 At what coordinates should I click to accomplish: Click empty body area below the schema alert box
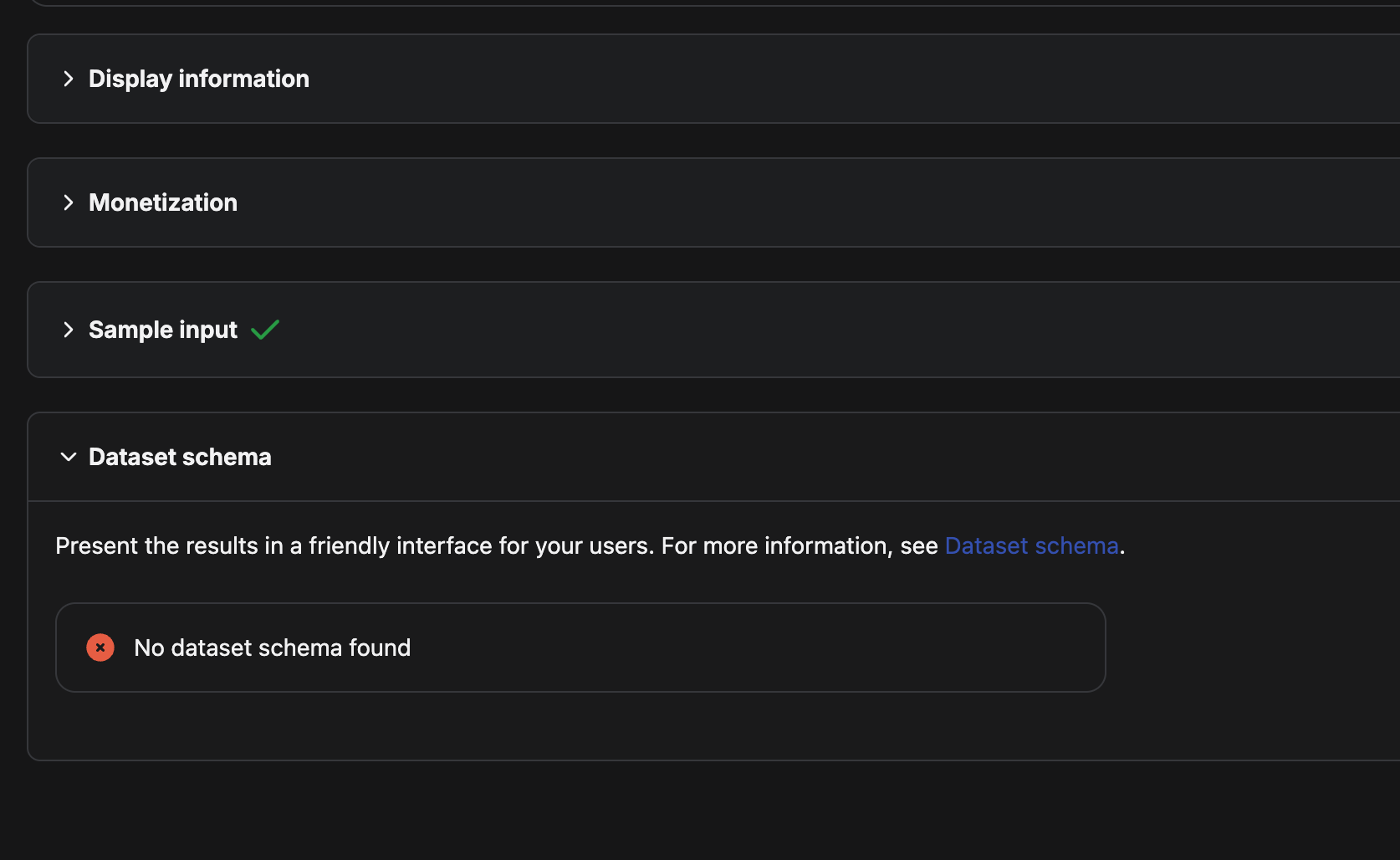point(585,726)
